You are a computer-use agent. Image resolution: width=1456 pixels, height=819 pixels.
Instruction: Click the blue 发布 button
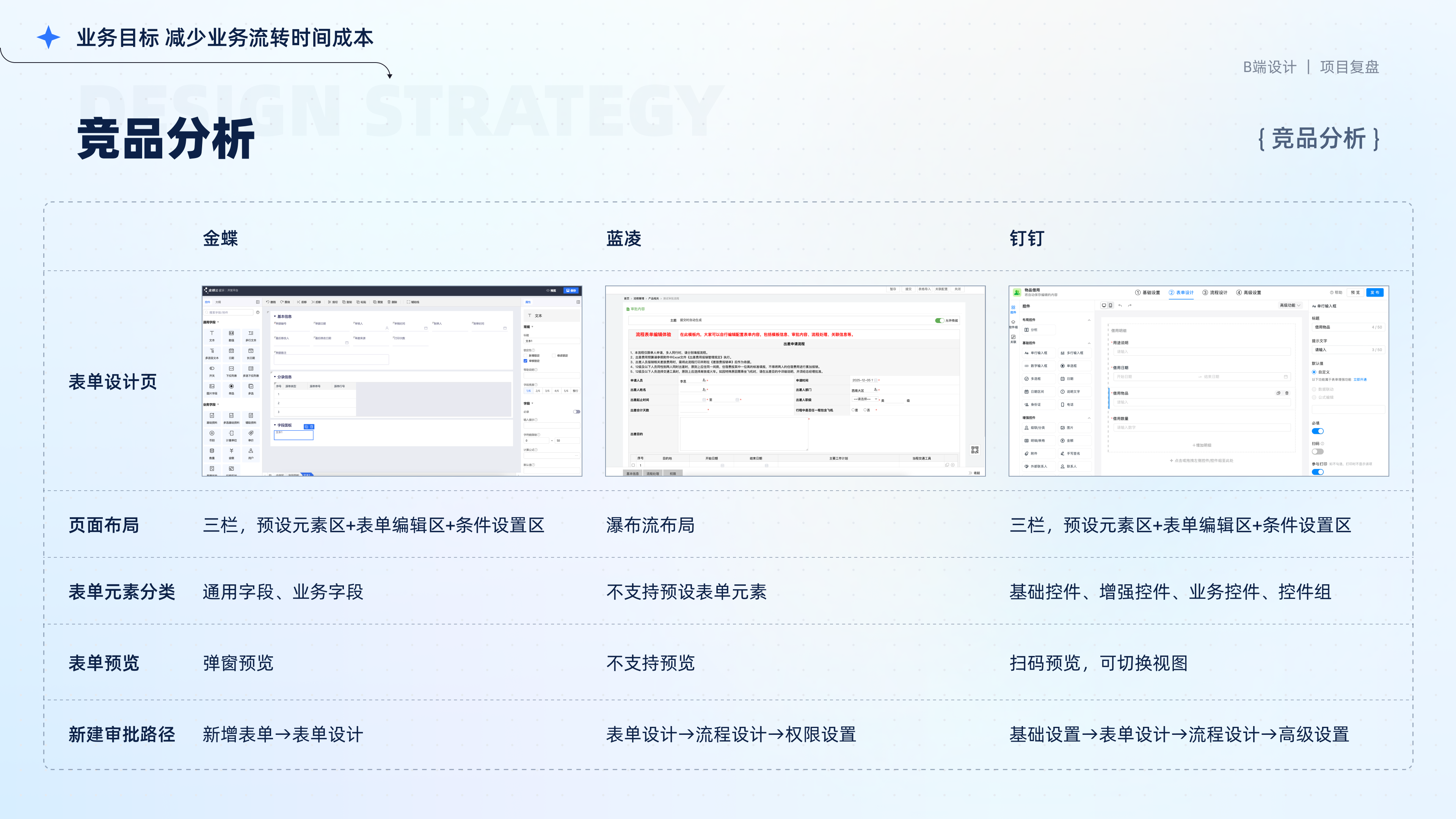(1374, 292)
